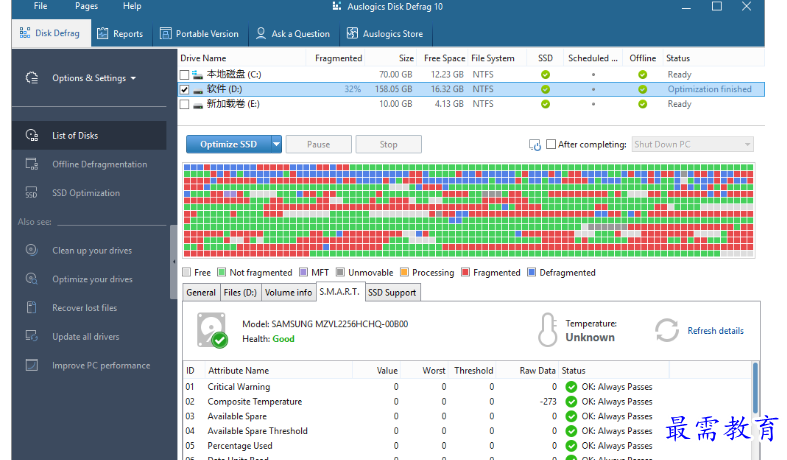Viewport: 787px width, 460px height.
Task: Open the Optimize SSD dropdown arrow
Action: coord(276,144)
